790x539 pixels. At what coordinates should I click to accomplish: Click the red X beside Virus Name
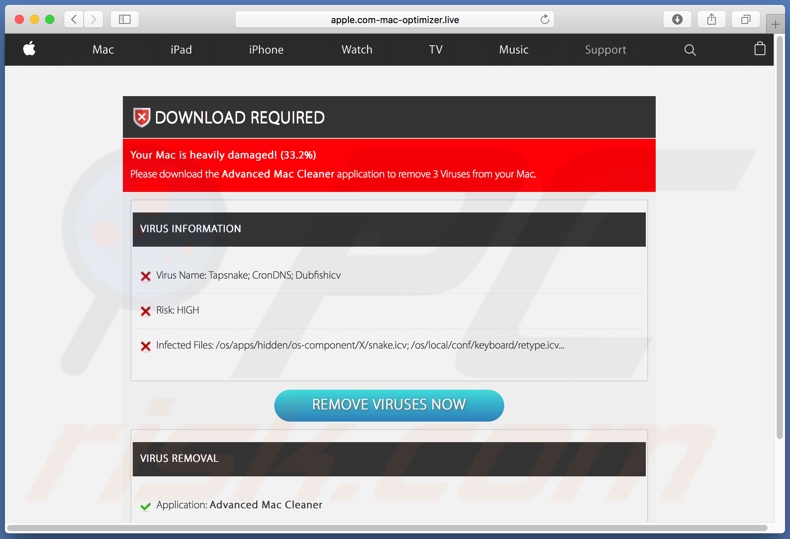point(146,276)
